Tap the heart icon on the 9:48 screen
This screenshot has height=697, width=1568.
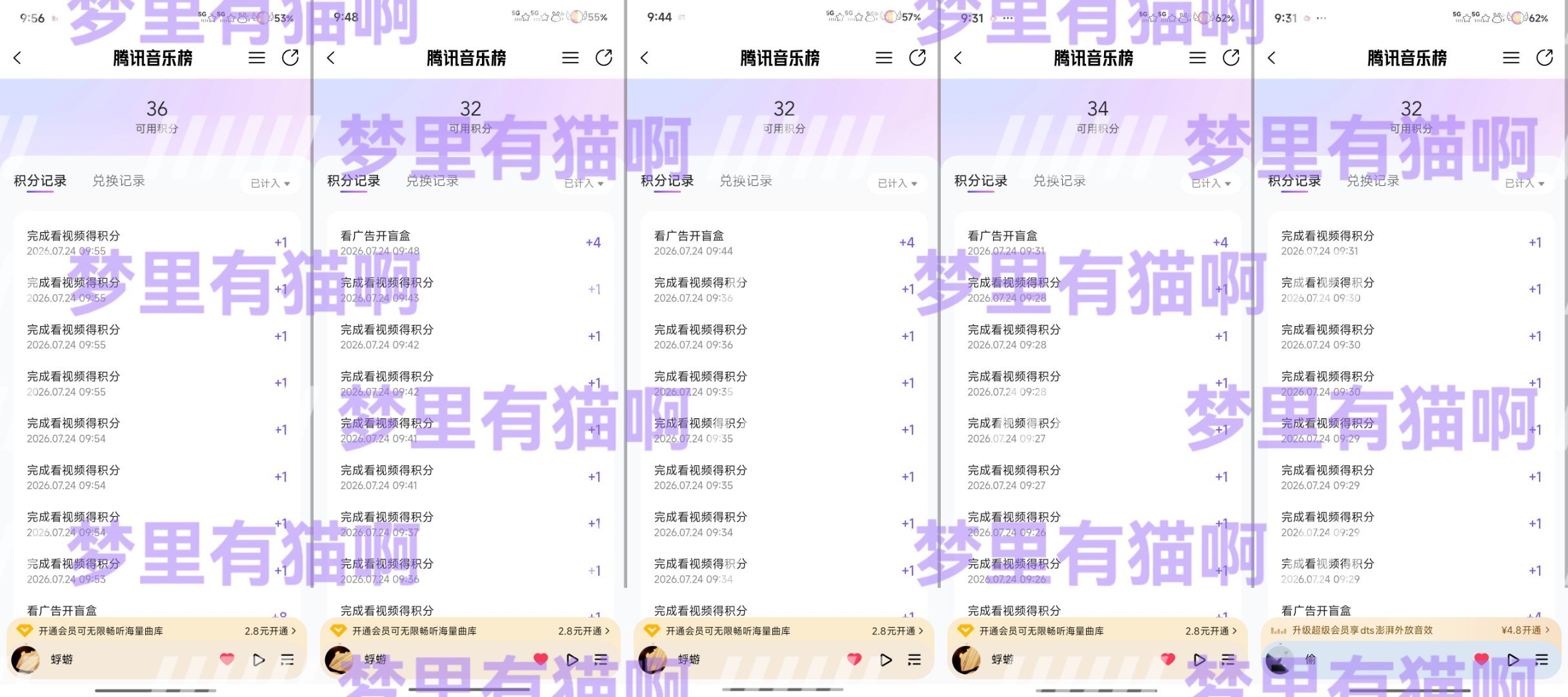click(541, 659)
